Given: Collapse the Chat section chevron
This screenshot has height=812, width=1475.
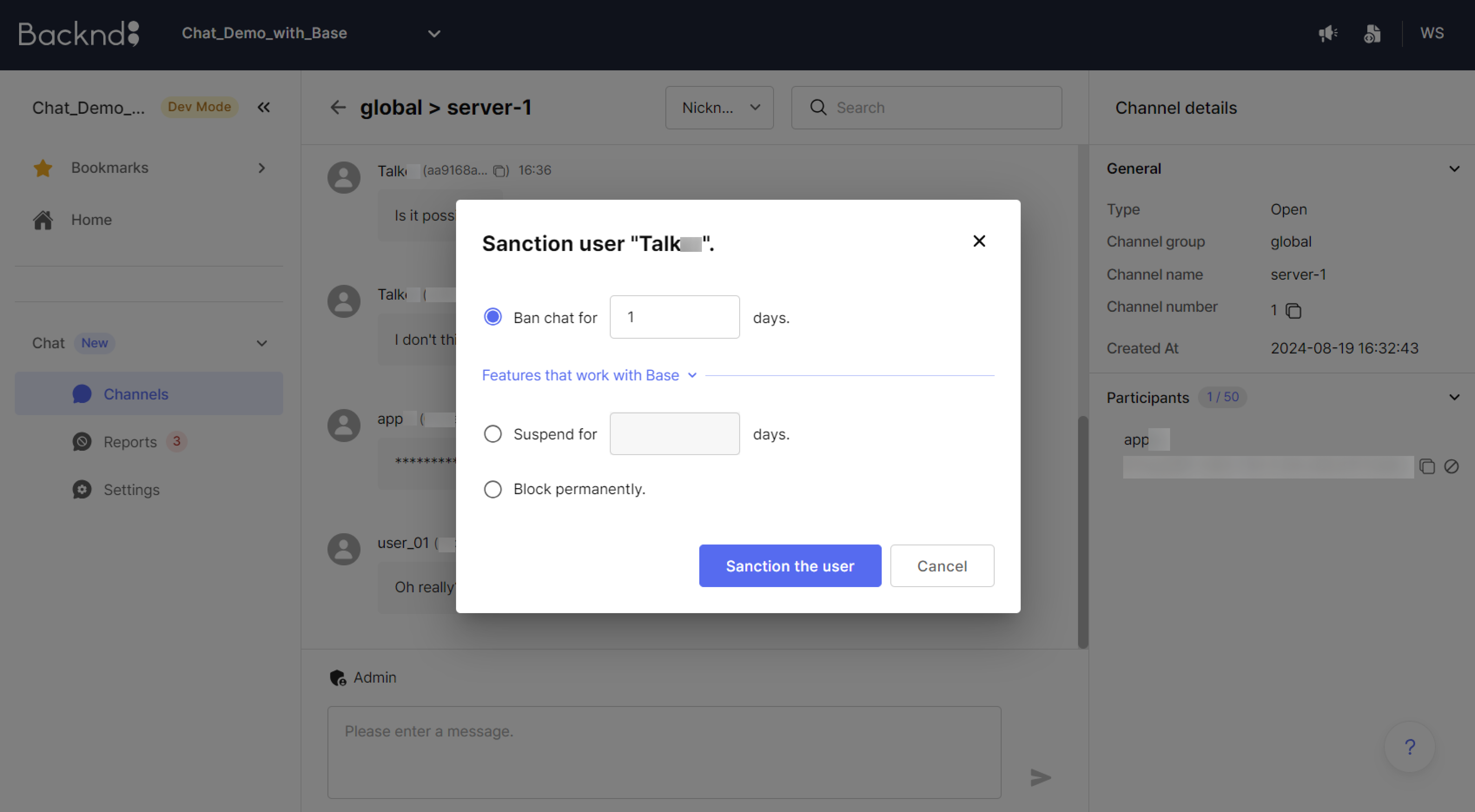Looking at the screenshot, I should click(262, 344).
